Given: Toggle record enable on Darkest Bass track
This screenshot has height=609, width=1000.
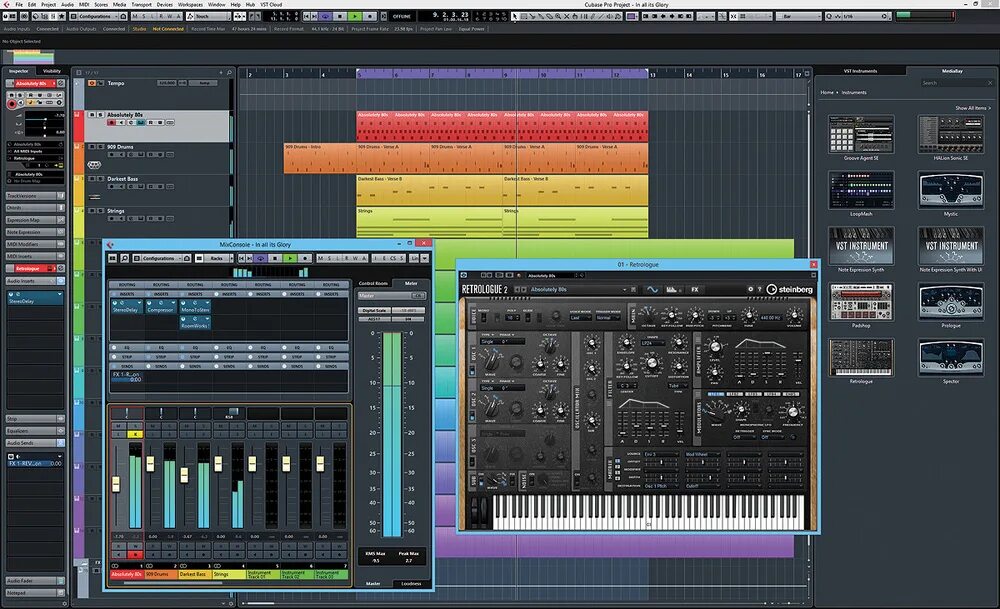Looking at the screenshot, I should coord(112,186).
